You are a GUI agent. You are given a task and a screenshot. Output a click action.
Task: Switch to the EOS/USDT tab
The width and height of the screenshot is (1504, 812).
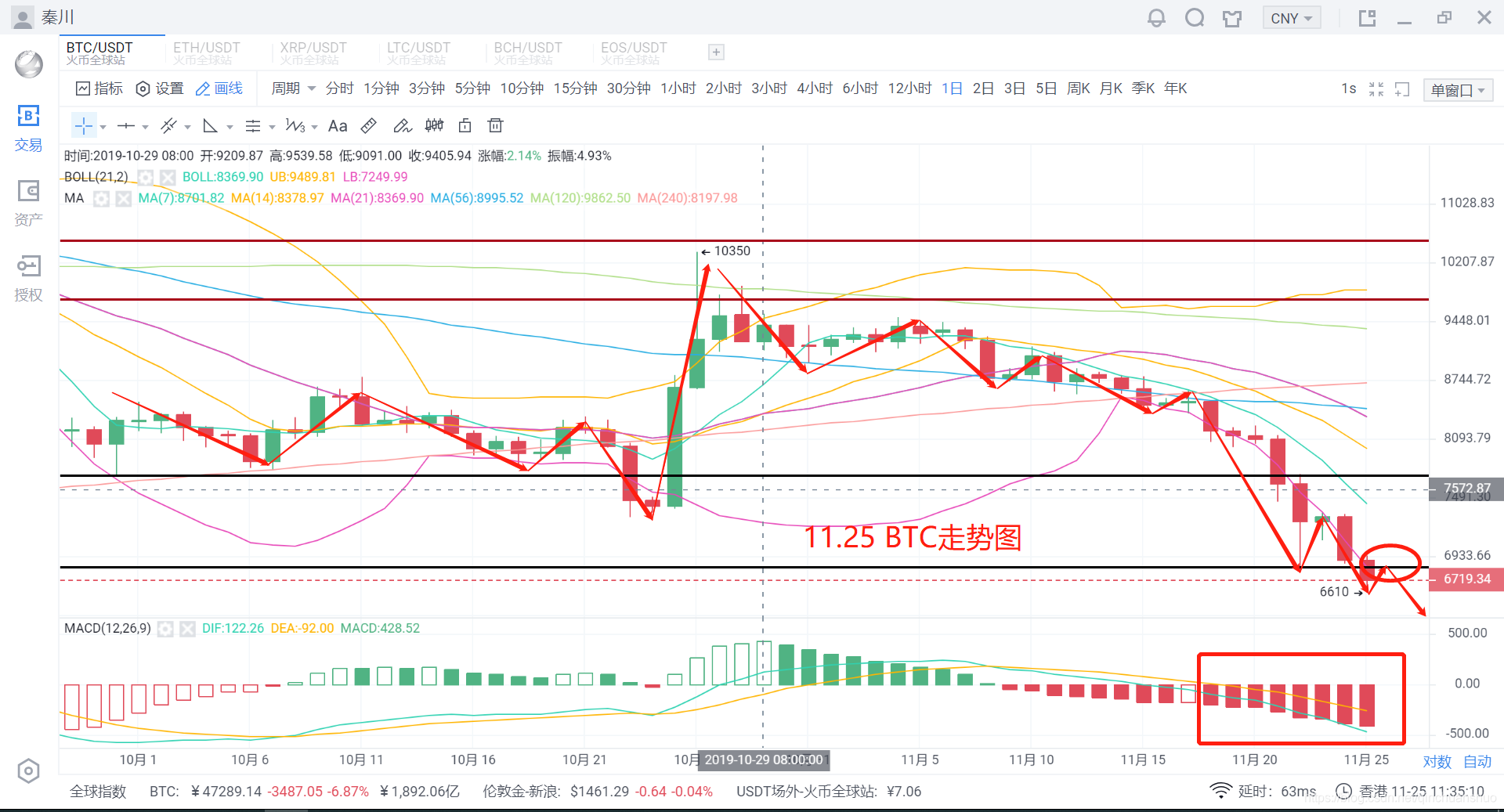pos(634,53)
